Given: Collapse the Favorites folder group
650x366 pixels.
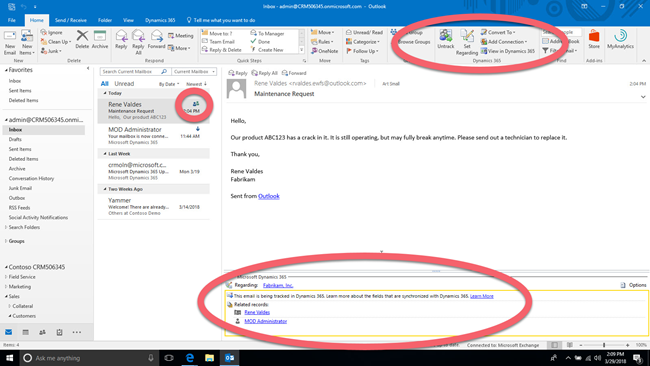Looking at the screenshot, I should 6,70.
